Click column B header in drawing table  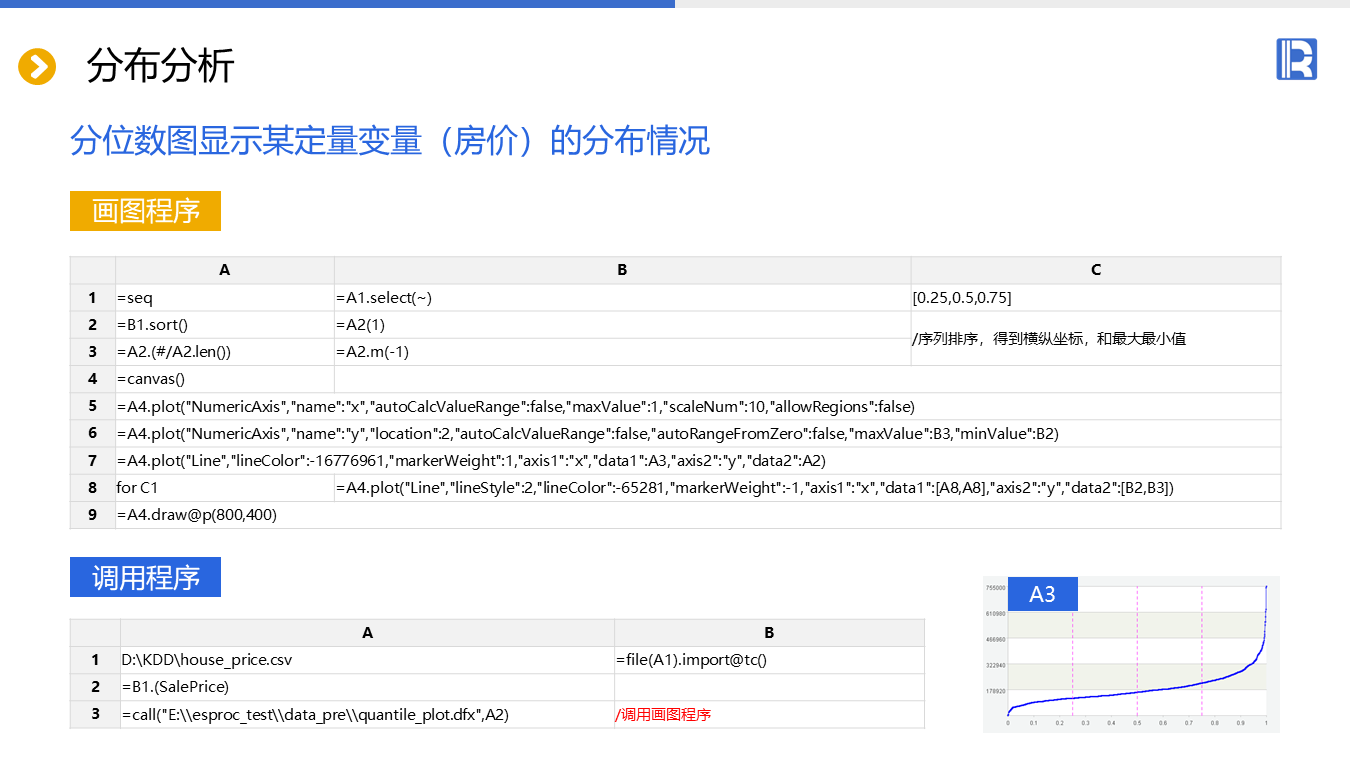click(622, 270)
